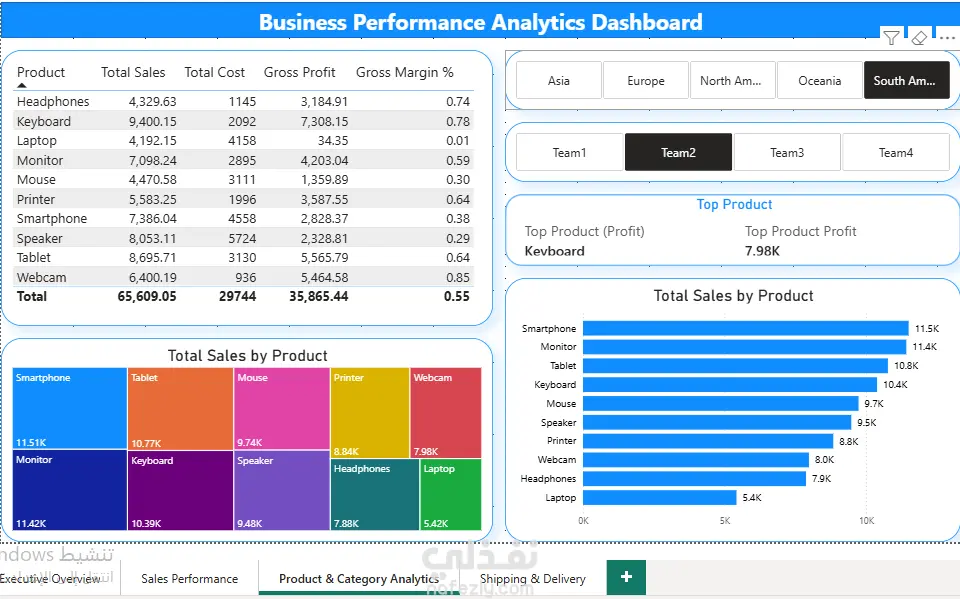Viewport: 960px width, 599px height.
Task: Open the More options ellipsis menu
Action: [x=947, y=38]
